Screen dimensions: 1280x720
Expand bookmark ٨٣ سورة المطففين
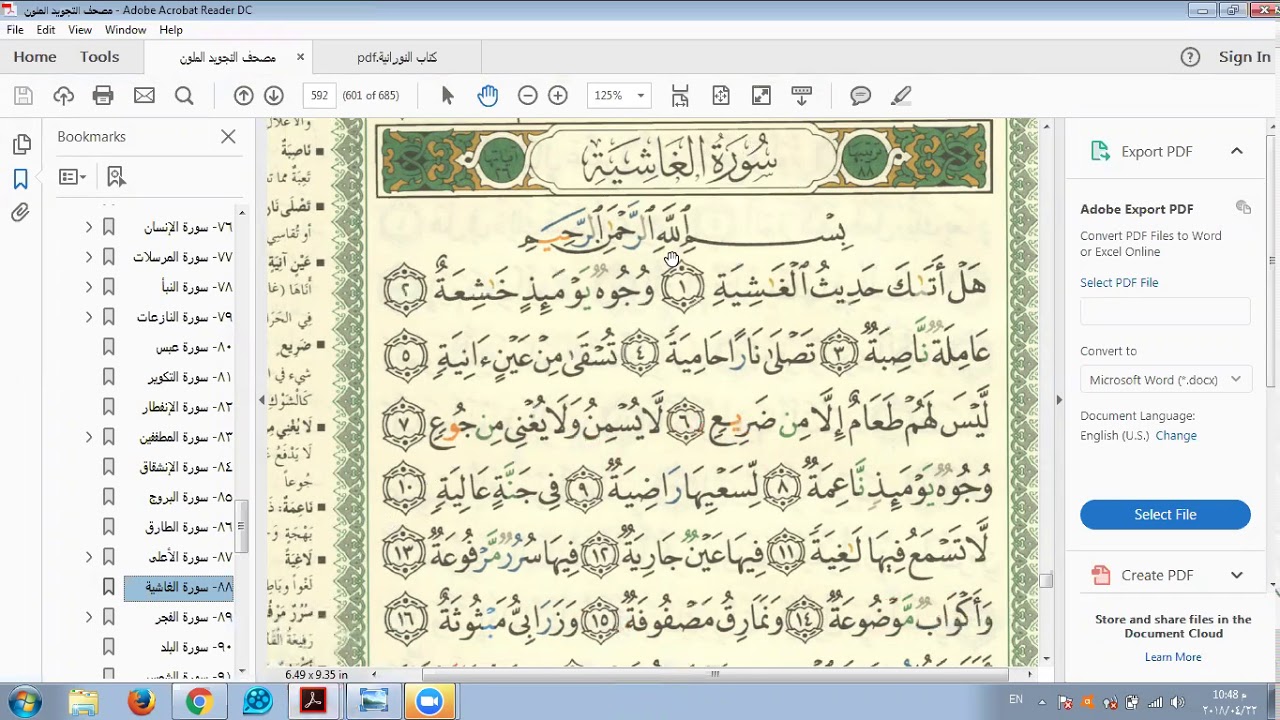[89, 437]
